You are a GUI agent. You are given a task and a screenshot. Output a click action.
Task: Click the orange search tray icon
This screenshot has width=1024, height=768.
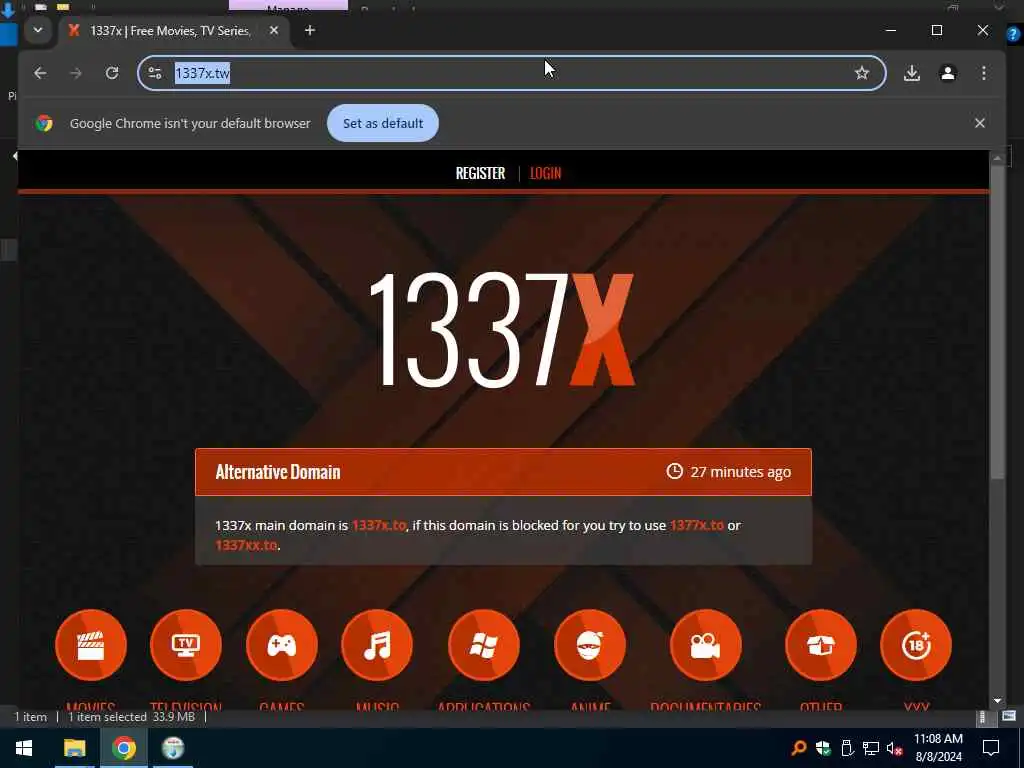coord(799,748)
